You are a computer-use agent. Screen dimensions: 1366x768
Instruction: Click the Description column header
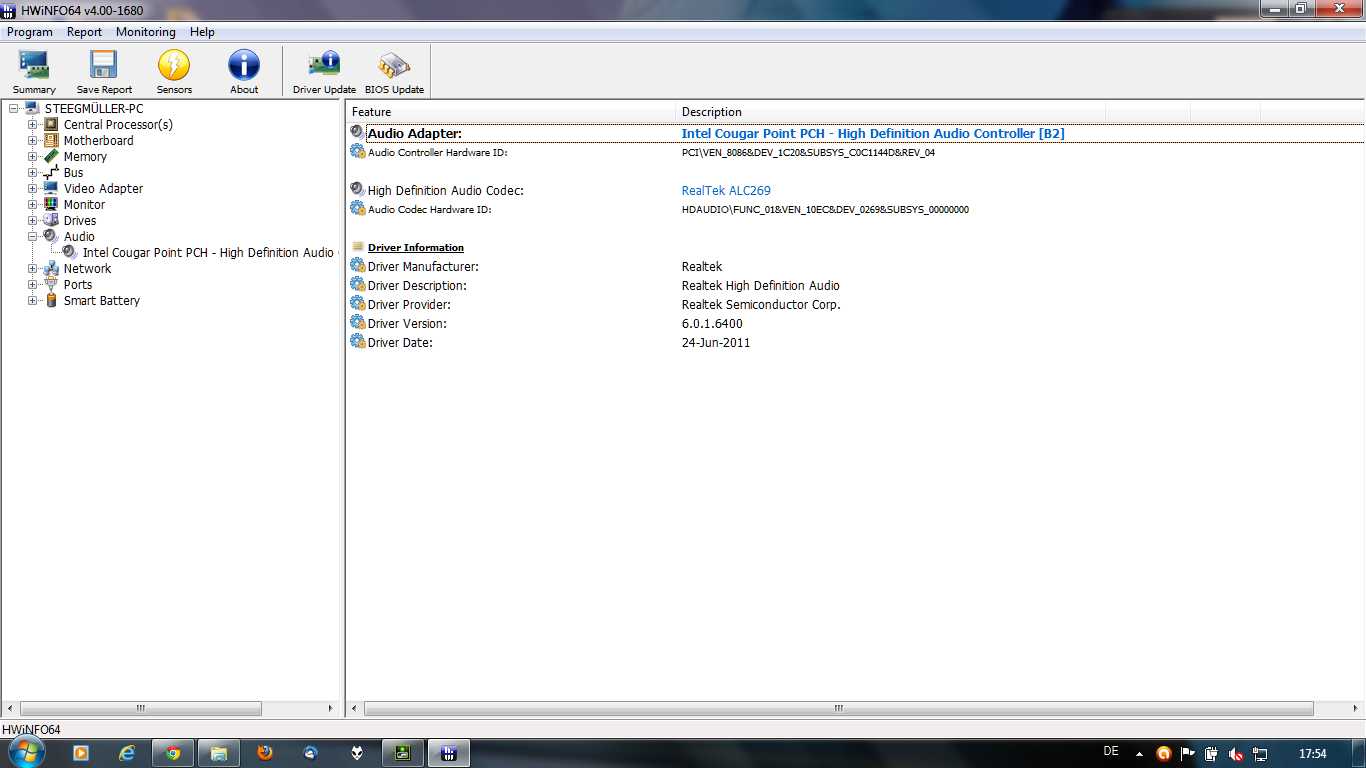click(x=892, y=111)
